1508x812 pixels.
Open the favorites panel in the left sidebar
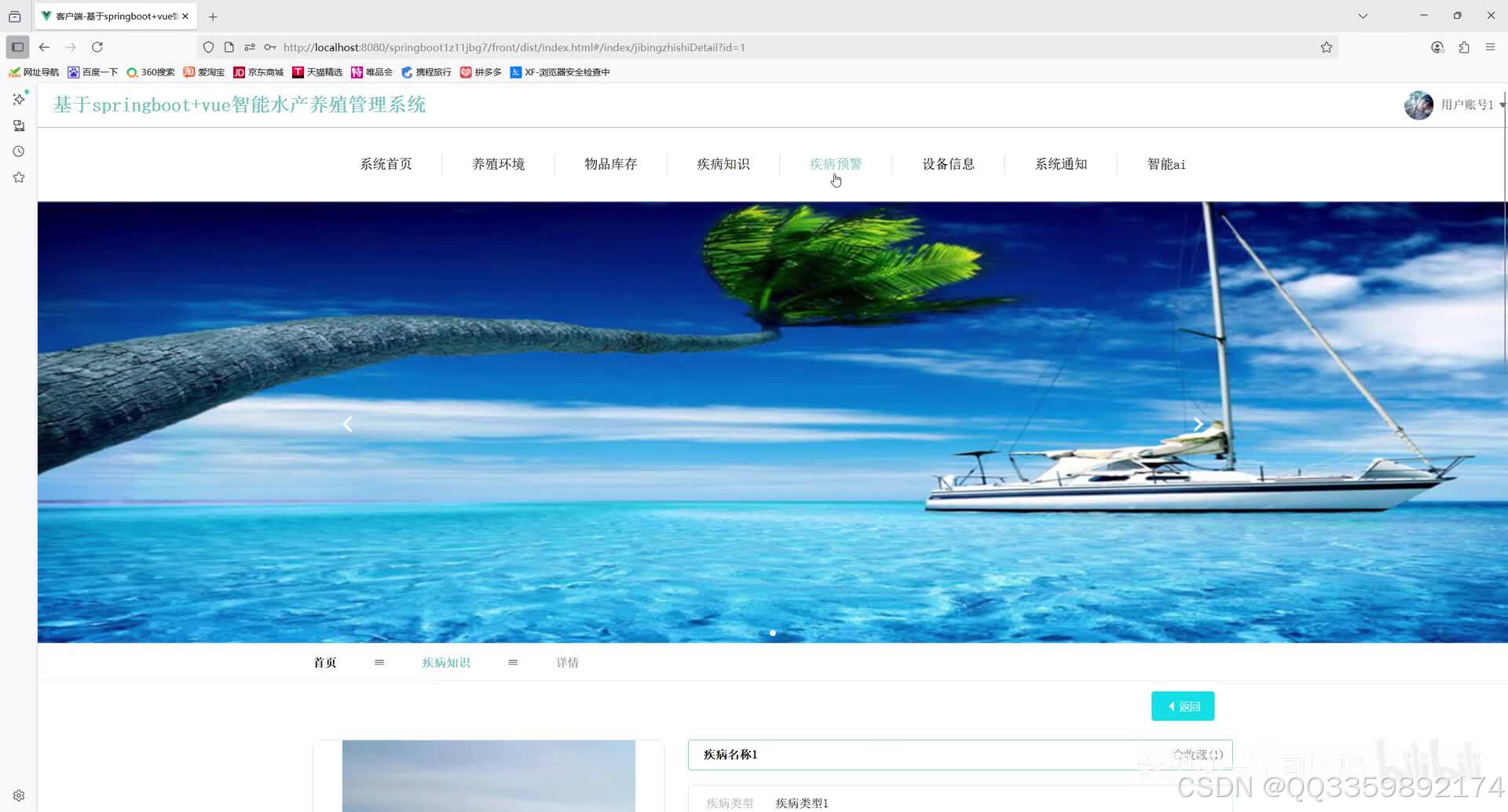[18, 177]
